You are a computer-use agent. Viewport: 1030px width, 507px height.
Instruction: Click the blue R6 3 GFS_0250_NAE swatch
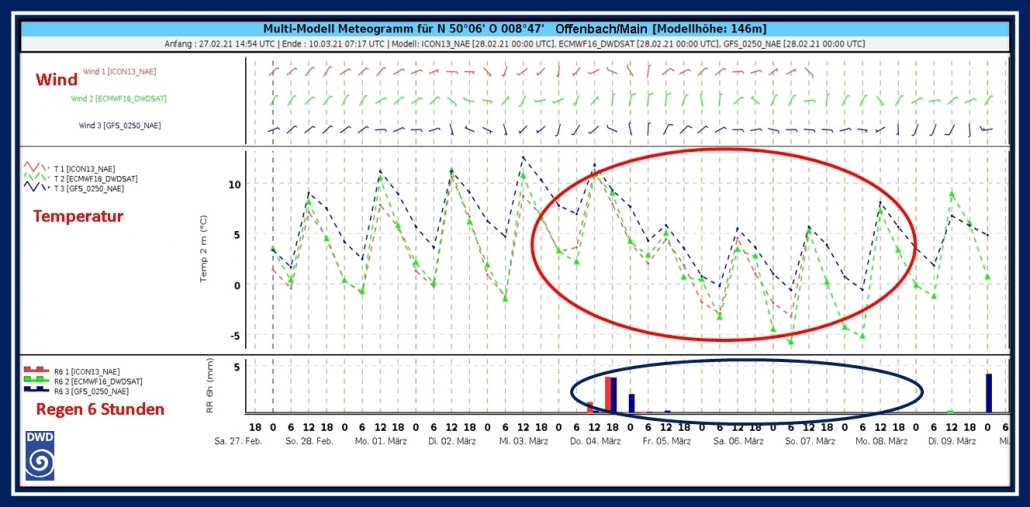click(37, 391)
